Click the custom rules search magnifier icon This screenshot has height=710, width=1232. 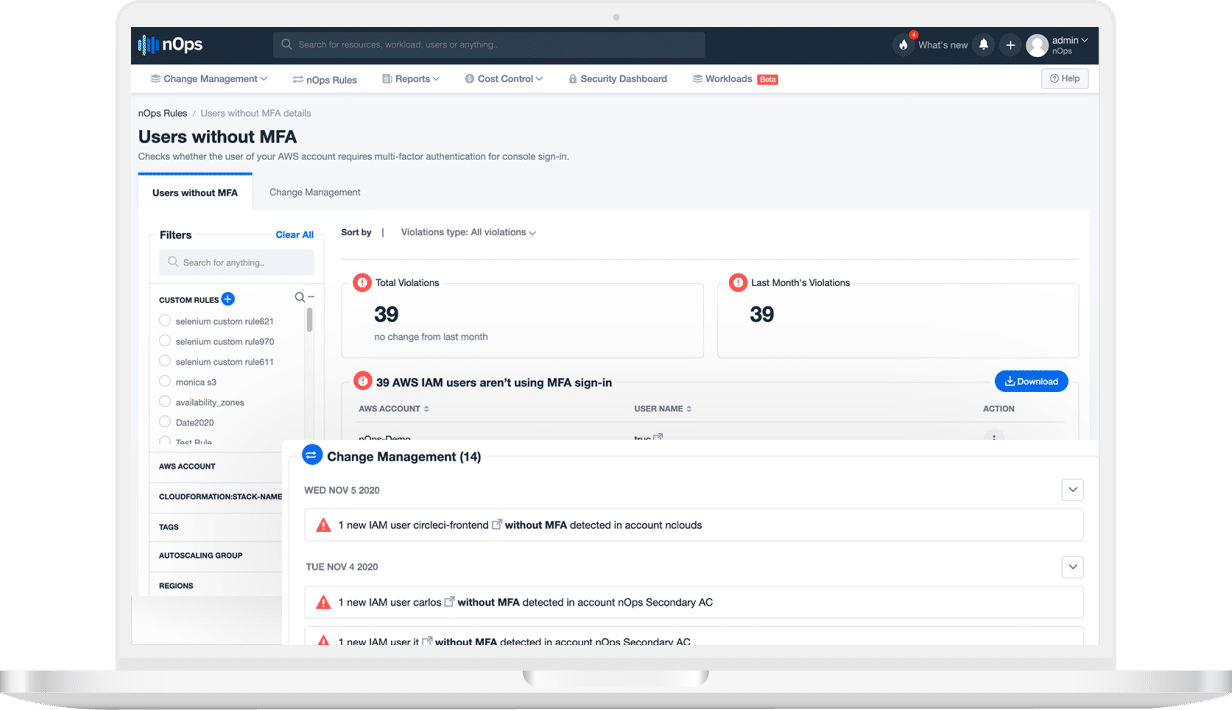(299, 297)
